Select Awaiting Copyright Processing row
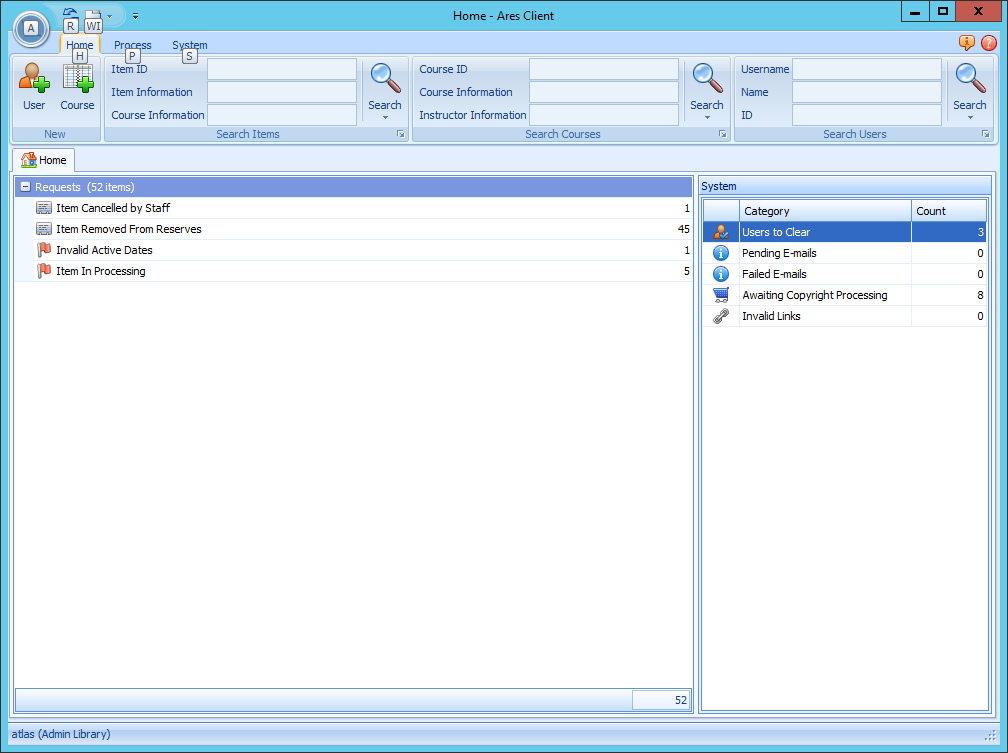This screenshot has height=753, width=1008. click(x=814, y=295)
